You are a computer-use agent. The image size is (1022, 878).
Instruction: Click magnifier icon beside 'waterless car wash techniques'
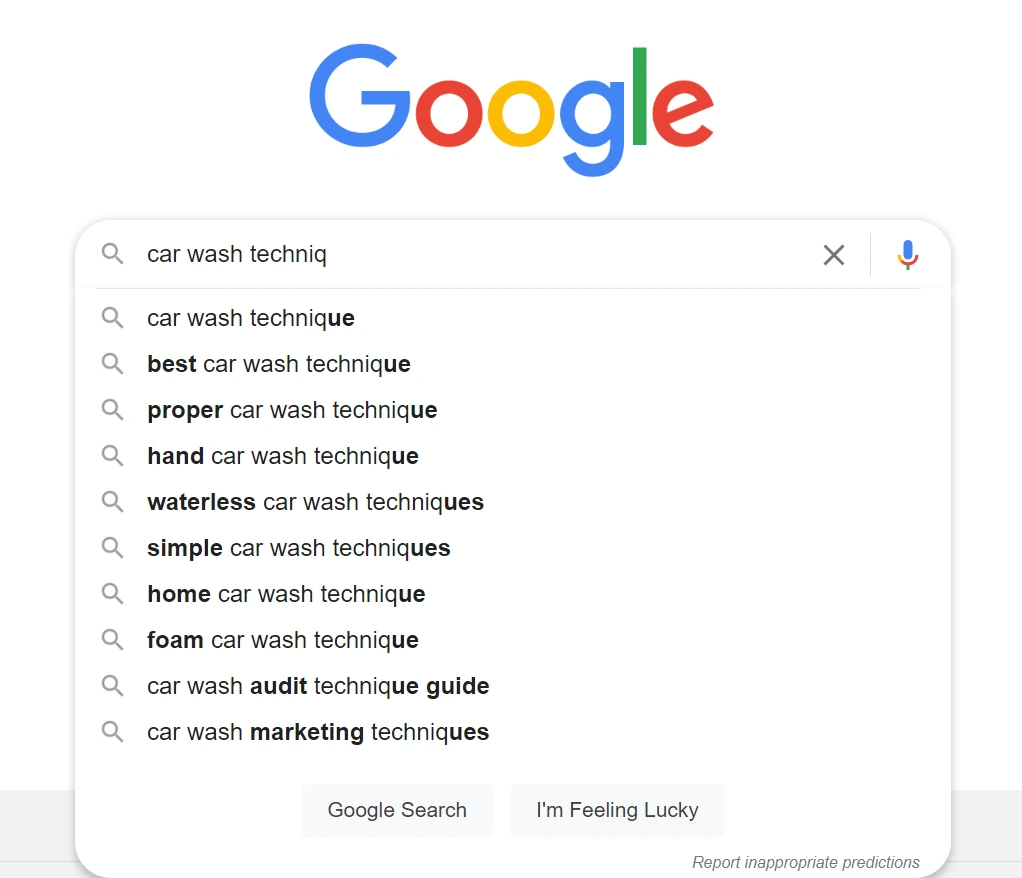coord(112,502)
